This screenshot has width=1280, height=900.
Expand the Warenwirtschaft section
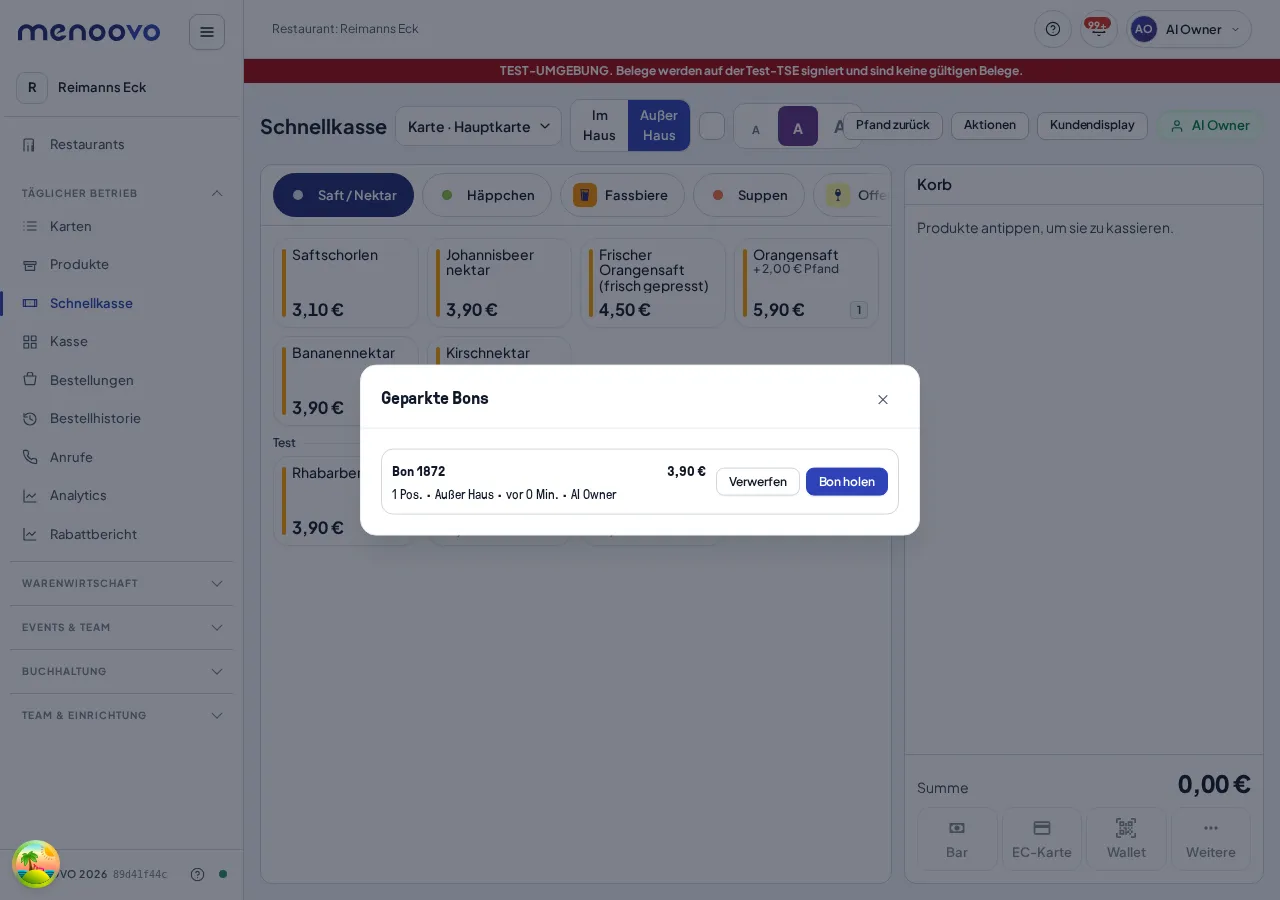point(121,584)
